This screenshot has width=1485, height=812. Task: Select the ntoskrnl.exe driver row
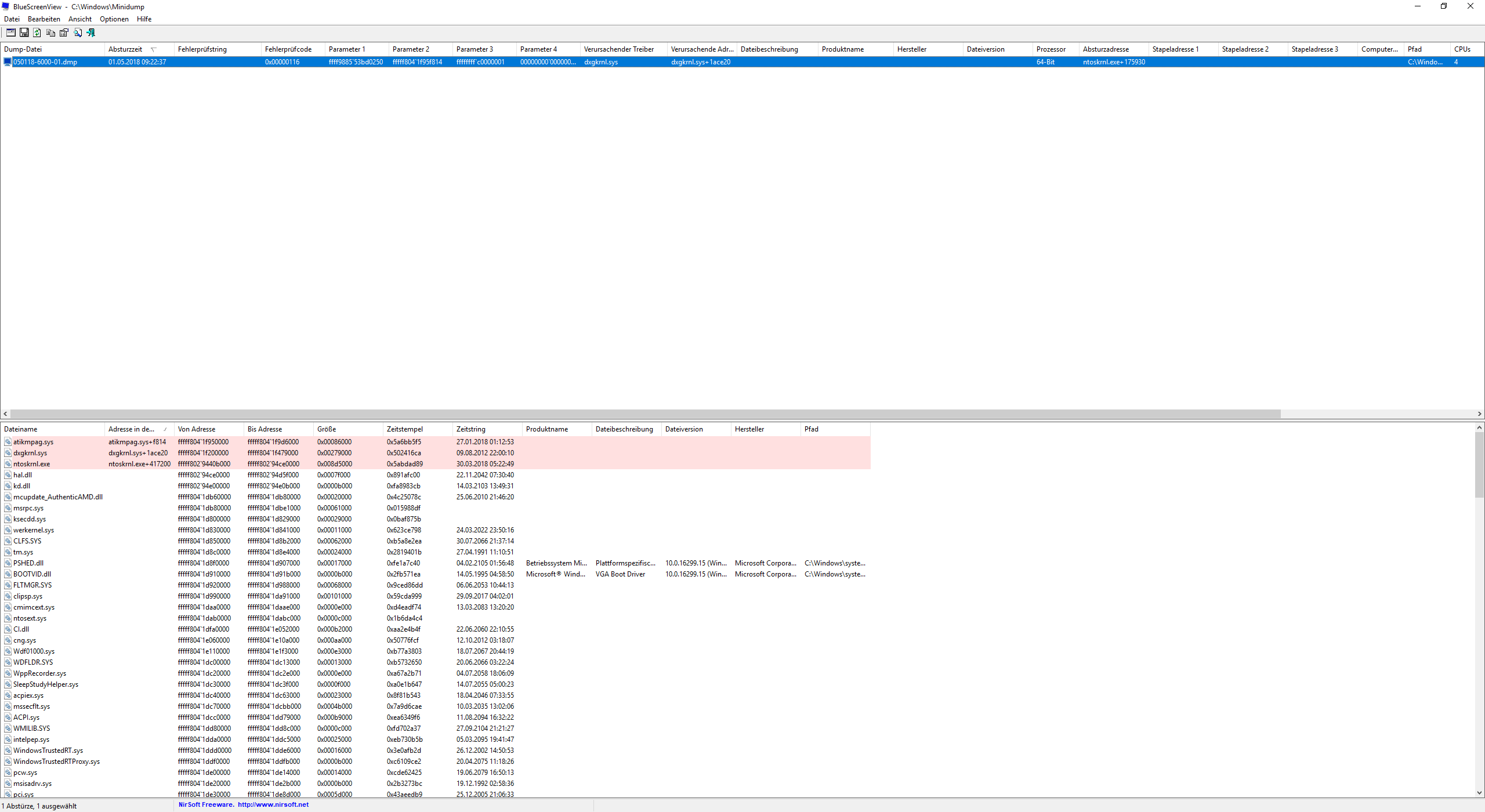click(x=31, y=464)
